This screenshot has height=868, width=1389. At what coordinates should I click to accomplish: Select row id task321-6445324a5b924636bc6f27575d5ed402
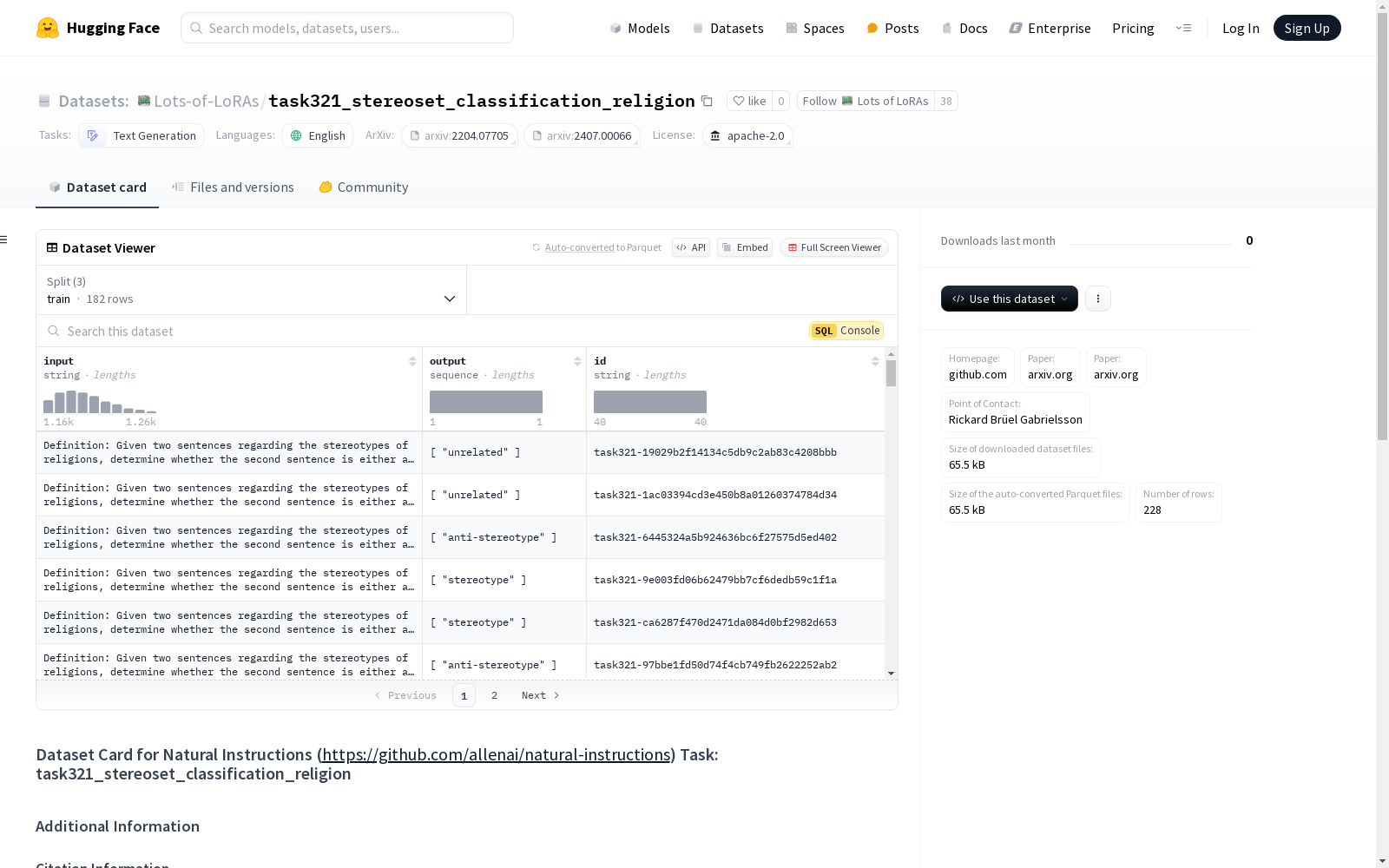click(x=715, y=537)
